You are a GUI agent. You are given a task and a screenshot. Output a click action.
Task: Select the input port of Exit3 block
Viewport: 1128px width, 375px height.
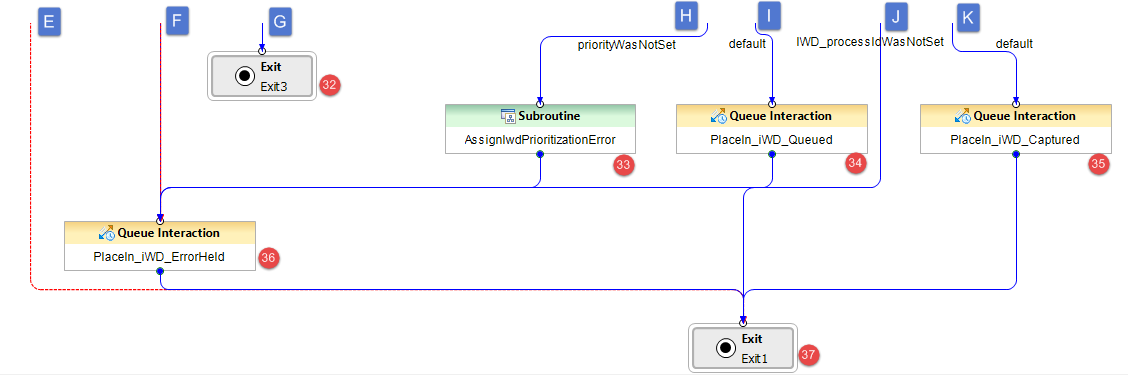tap(262, 51)
